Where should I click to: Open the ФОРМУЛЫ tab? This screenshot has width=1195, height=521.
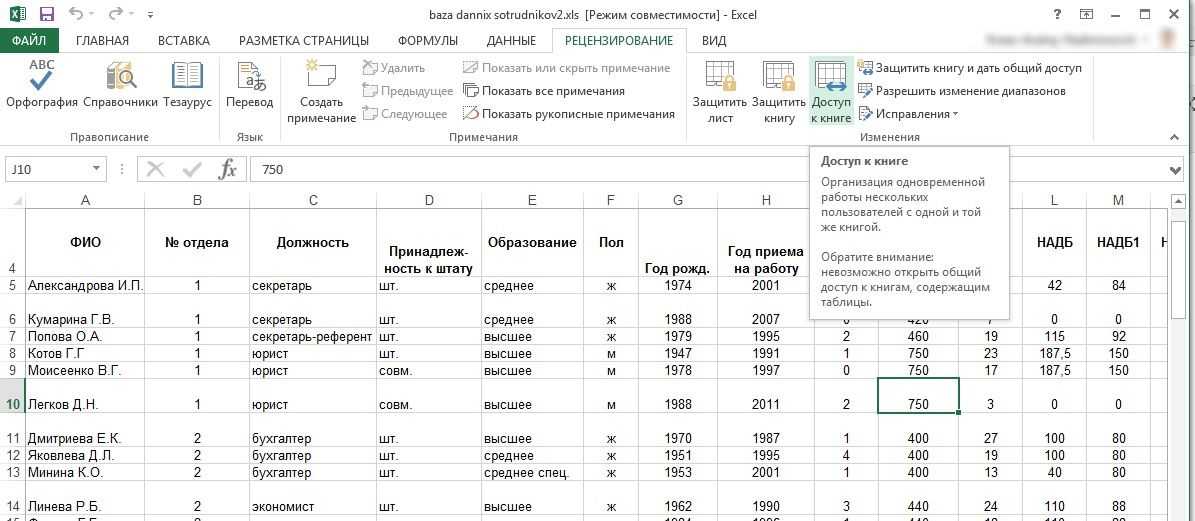[x=428, y=40]
